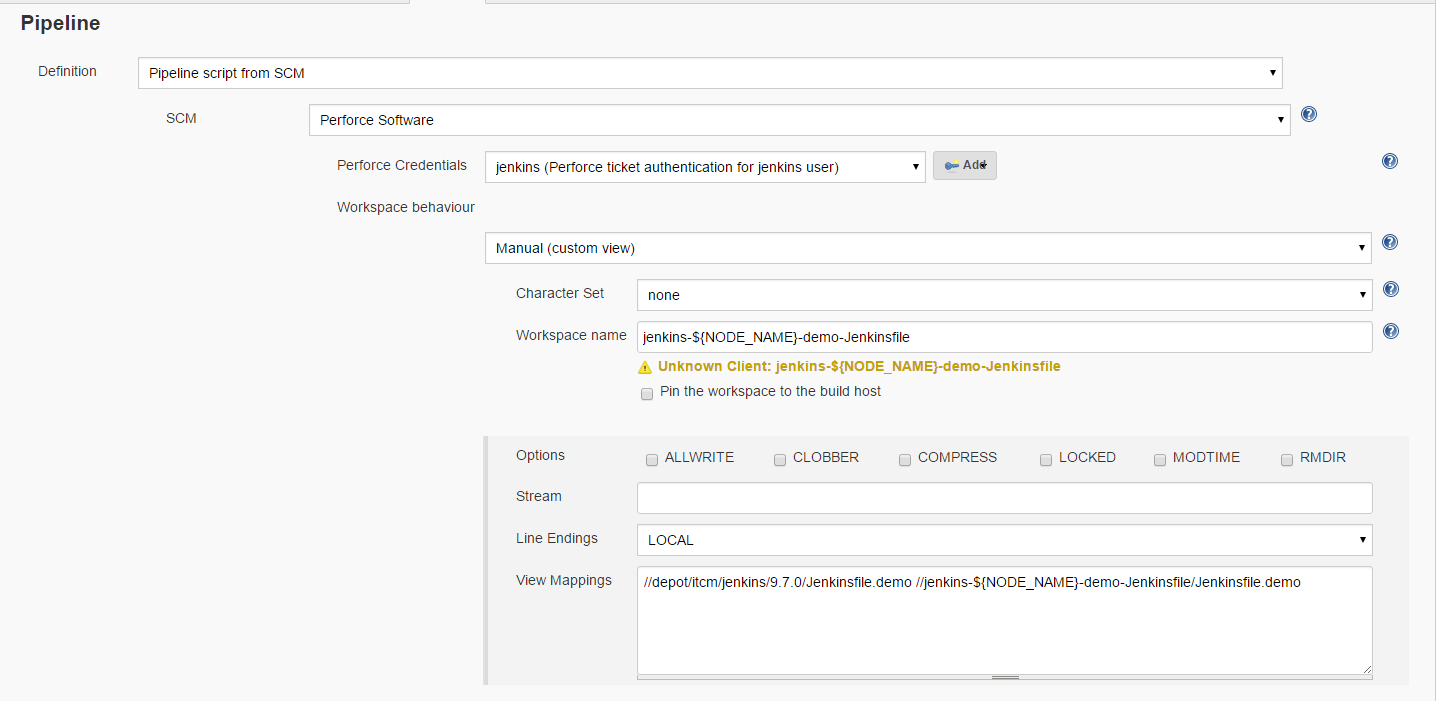The width and height of the screenshot is (1438, 701).
Task: Open help for Workspace name field
Action: tap(1389, 332)
